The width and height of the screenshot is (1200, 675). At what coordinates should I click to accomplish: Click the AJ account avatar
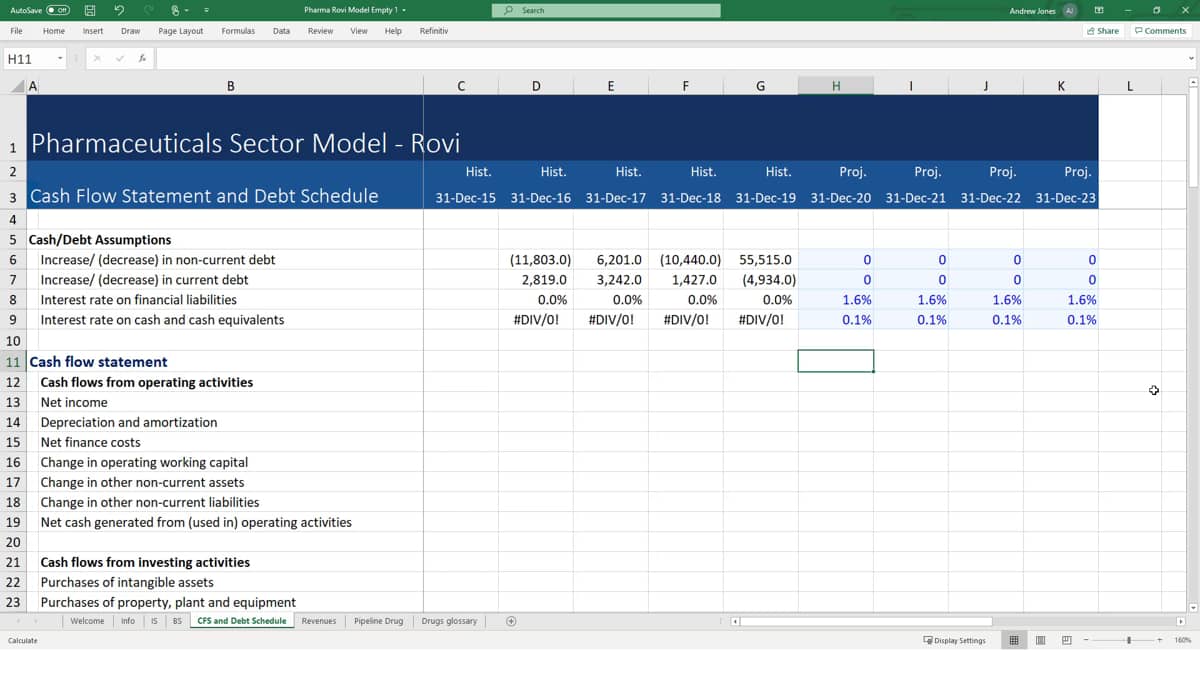1069,10
